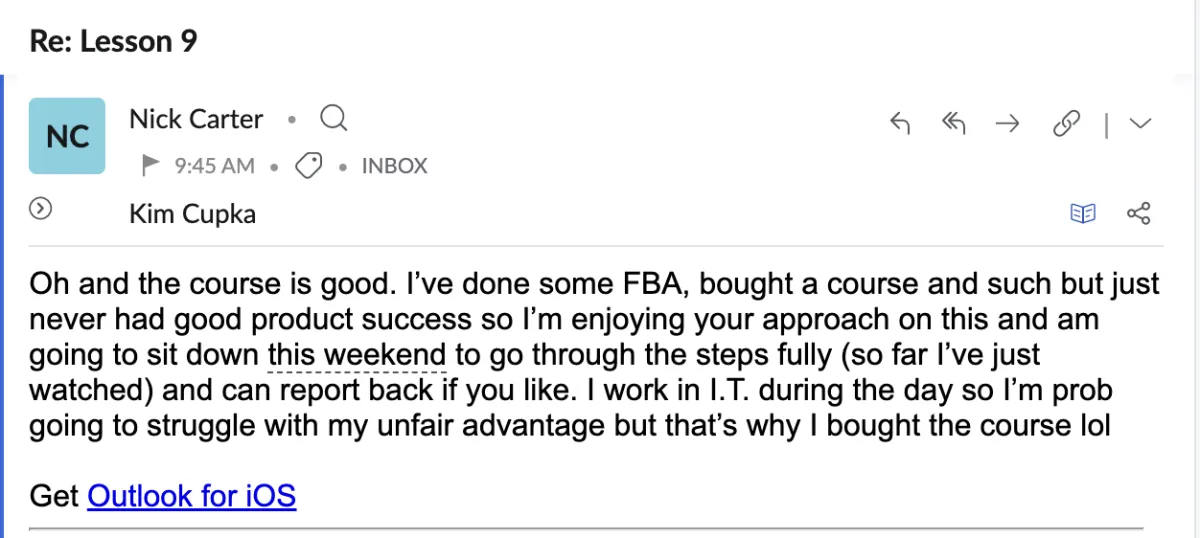Screen dimensions: 1200x538
Task: Search emails from Nick Carter using magnifier
Action: [x=333, y=120]
